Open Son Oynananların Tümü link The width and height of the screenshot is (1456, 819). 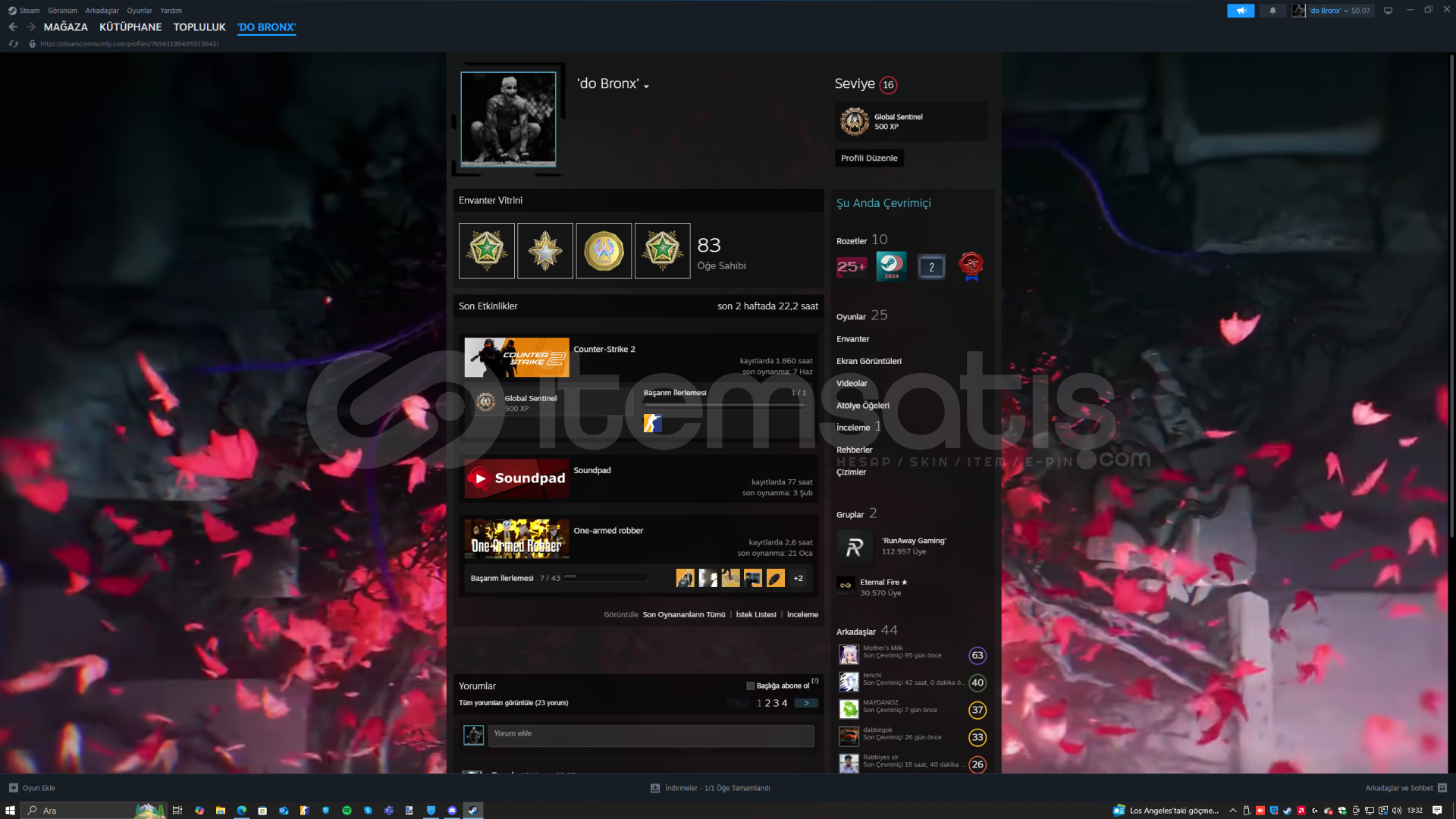tap(684, 614)
